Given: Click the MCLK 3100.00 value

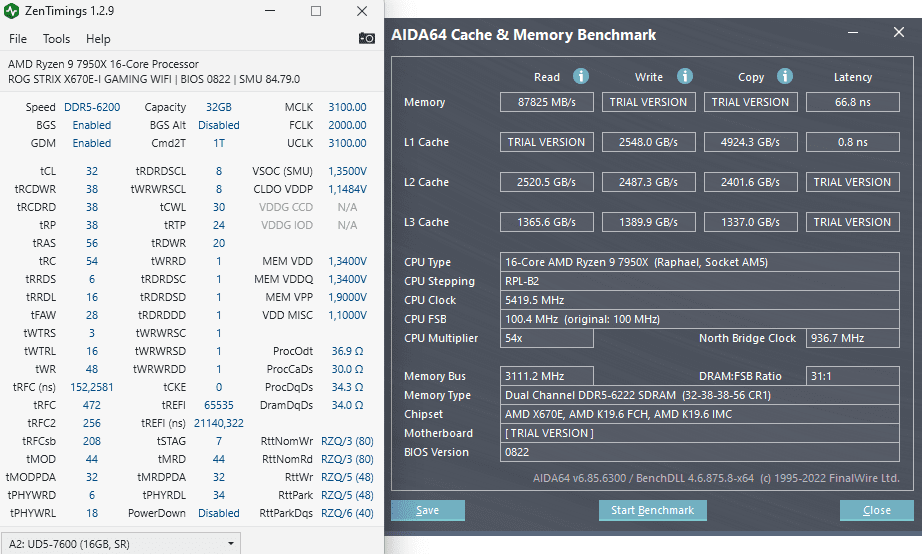Looking at the screenshot, I should (347, 107).
